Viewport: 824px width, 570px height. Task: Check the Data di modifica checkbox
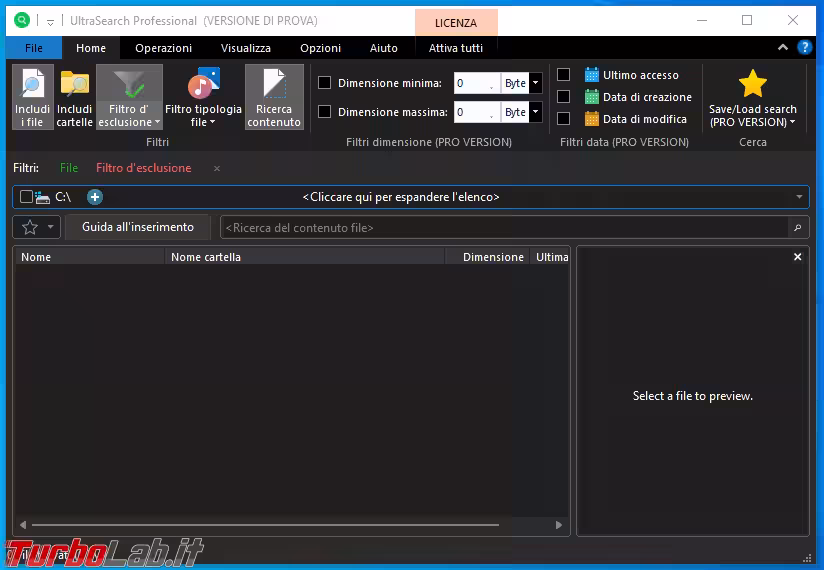563,119
